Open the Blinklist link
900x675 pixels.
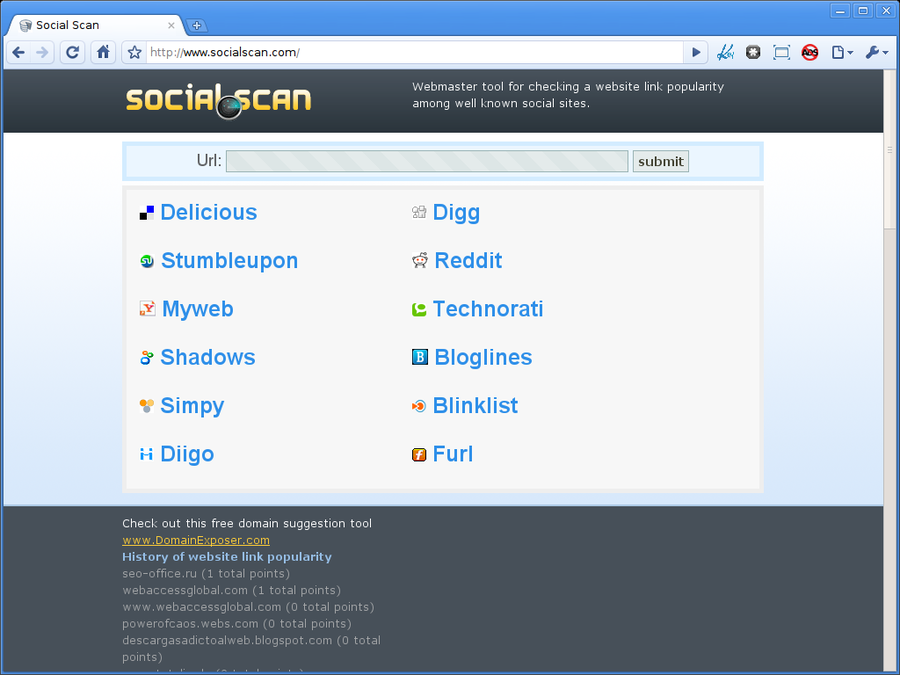click(x=475, y=406)
